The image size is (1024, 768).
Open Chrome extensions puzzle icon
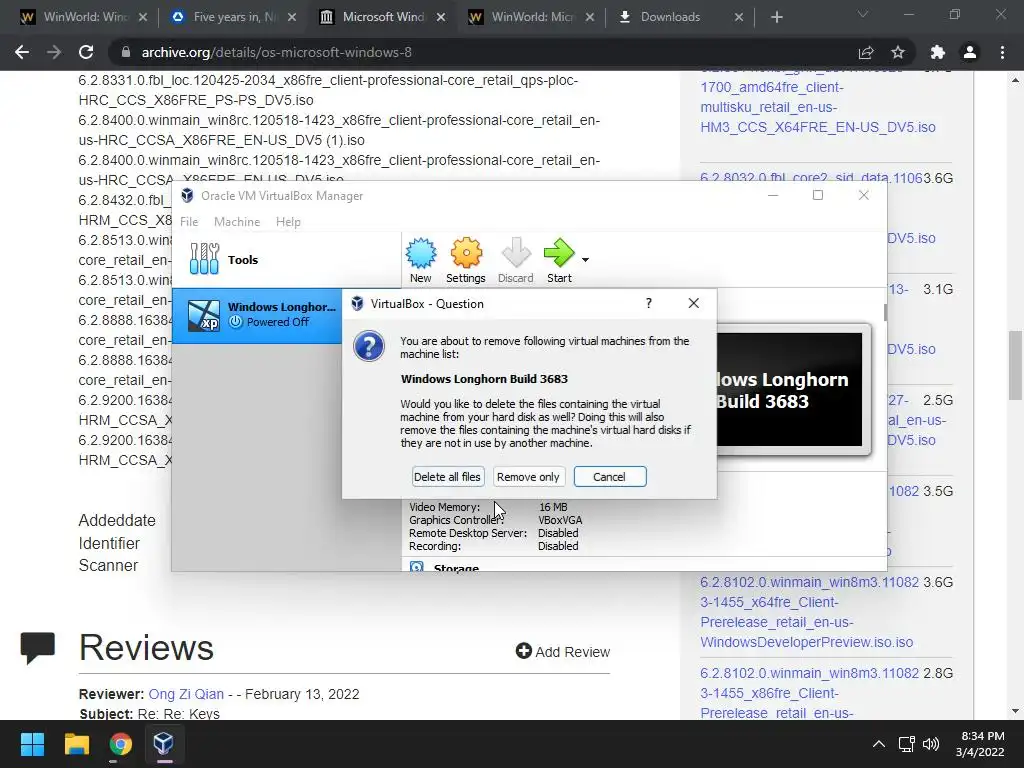tap(938, 52)
